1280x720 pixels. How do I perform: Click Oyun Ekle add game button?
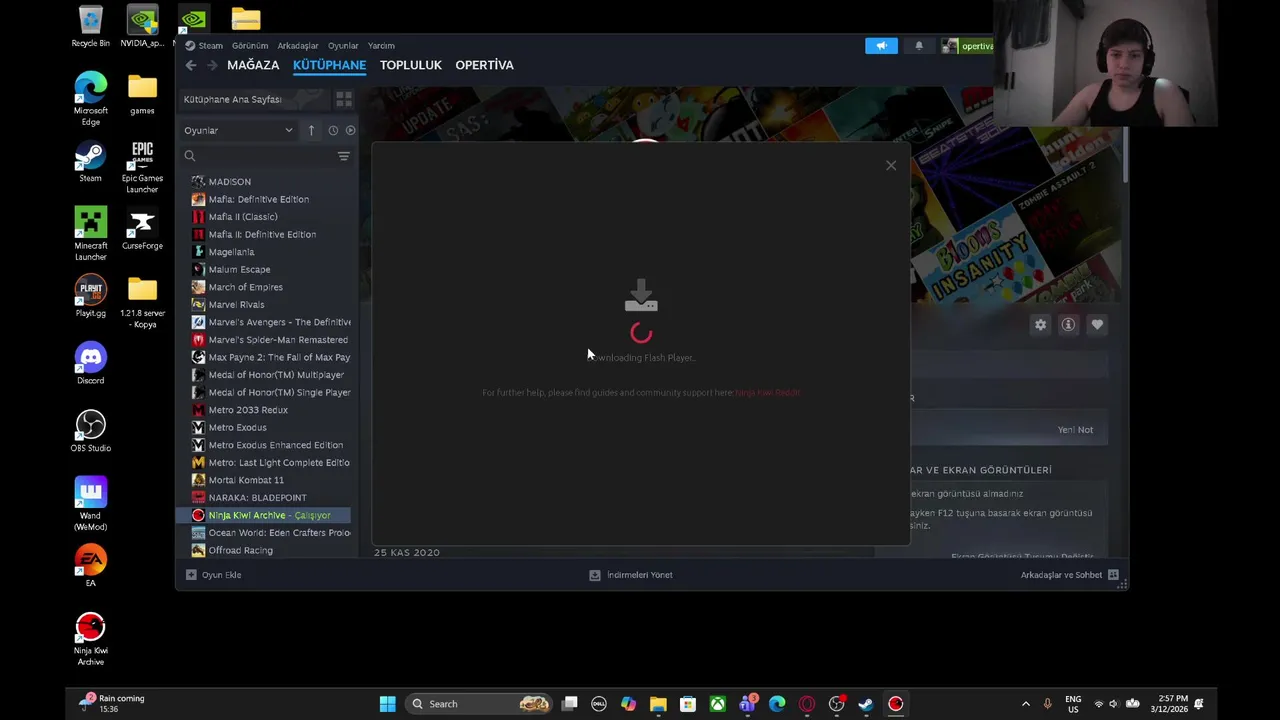(x=213, y=575)
